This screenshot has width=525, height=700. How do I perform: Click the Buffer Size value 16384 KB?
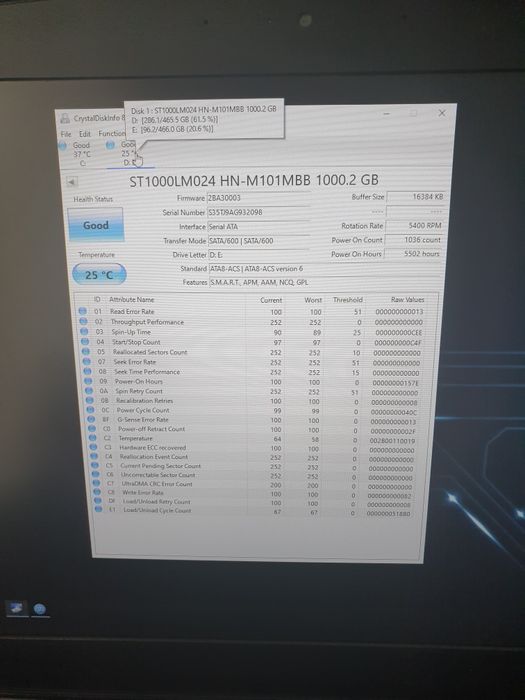coord(415,197)
